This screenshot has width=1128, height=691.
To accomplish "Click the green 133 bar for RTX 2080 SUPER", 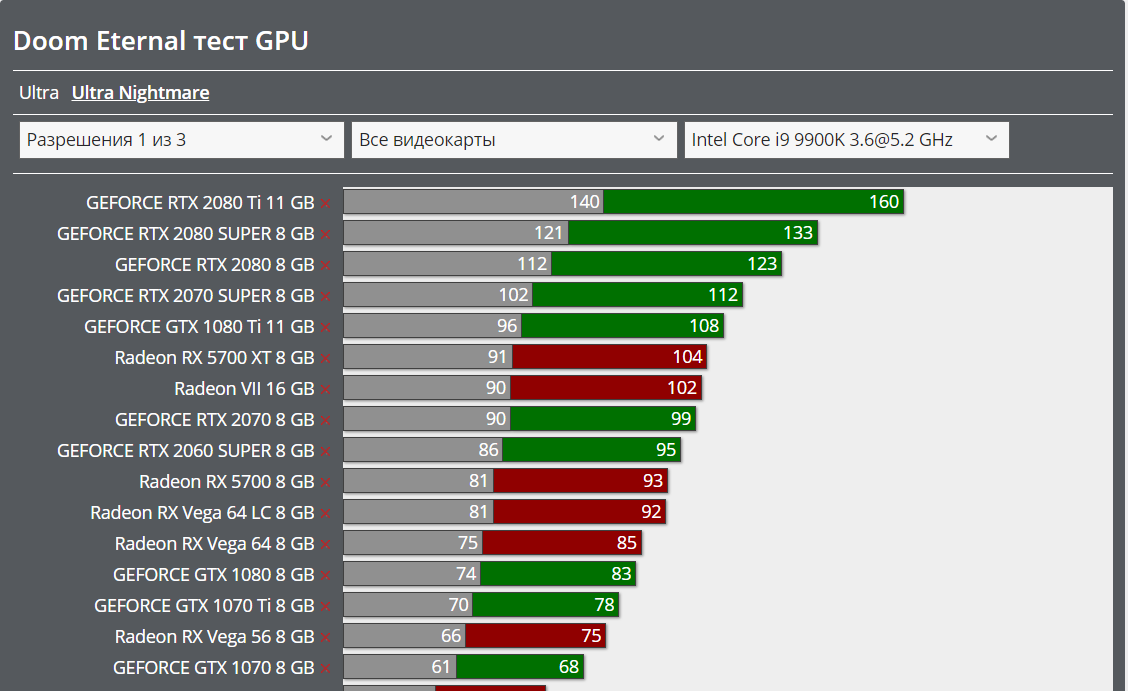I will coord(693,233).
